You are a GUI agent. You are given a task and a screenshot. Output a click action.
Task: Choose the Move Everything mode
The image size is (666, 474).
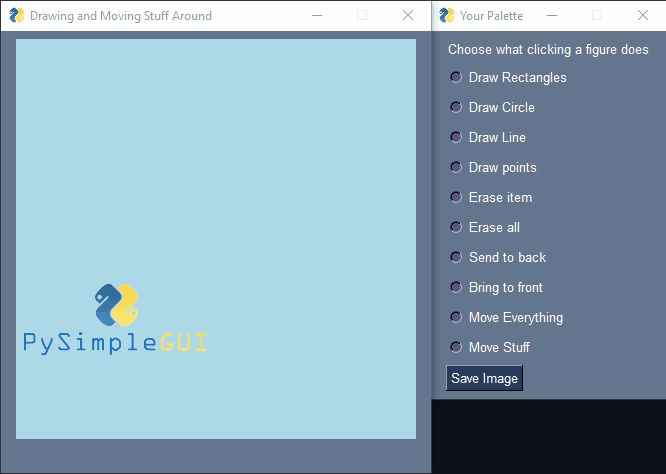[456, 317]
